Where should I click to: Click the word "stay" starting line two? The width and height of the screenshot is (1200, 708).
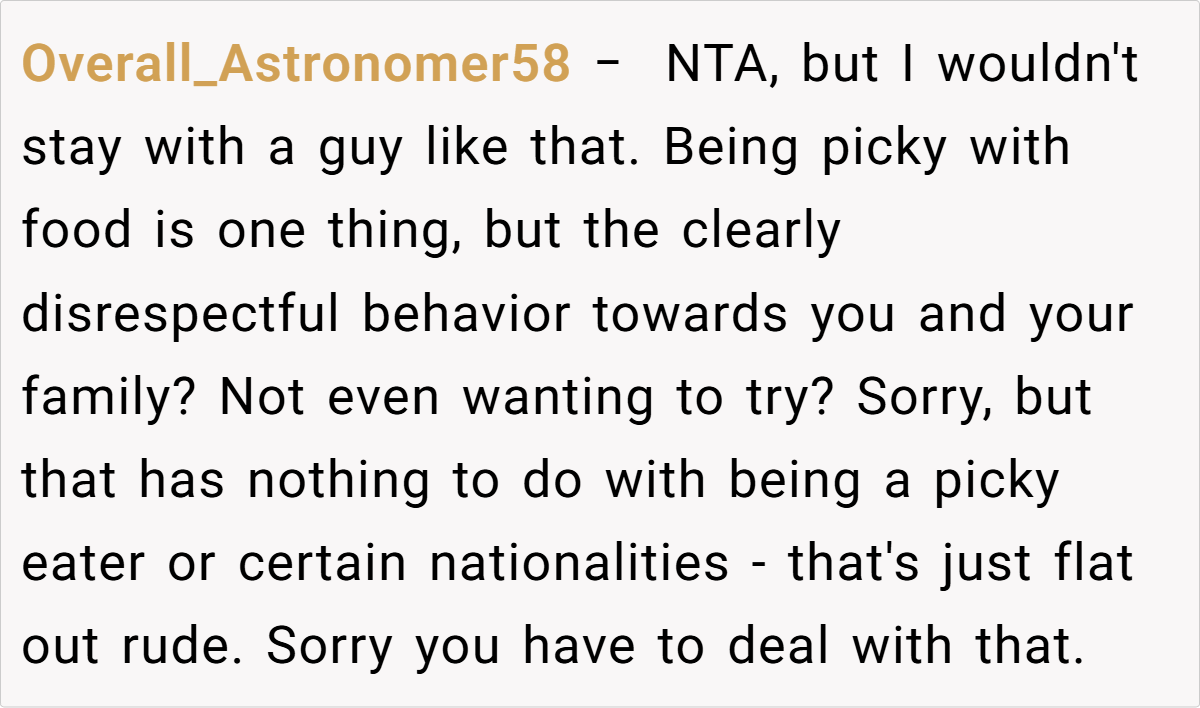click(x=71, y=149)
